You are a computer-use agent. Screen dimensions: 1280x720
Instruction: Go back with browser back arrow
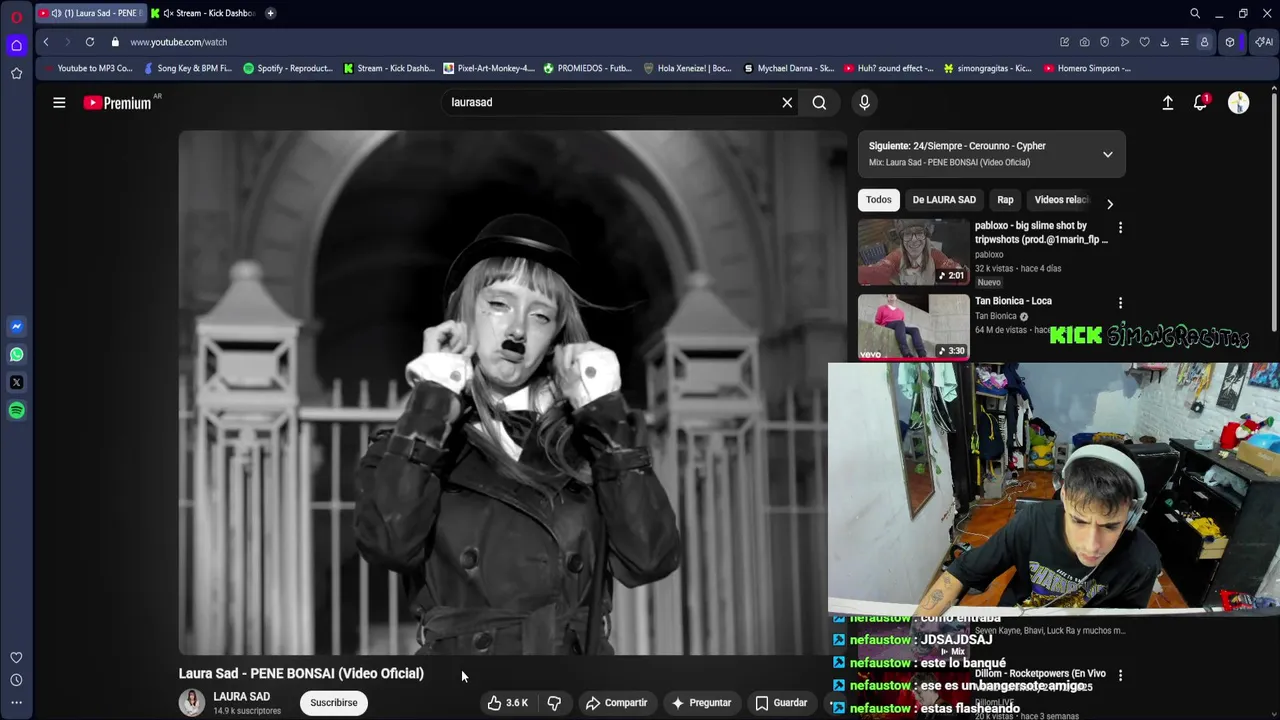click(x=46, y=42)
